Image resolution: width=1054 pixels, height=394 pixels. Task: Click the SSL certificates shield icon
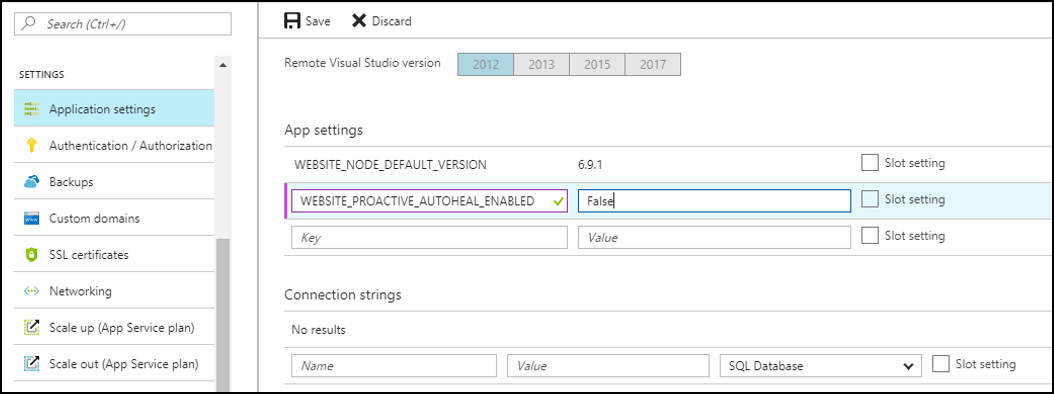32,255
